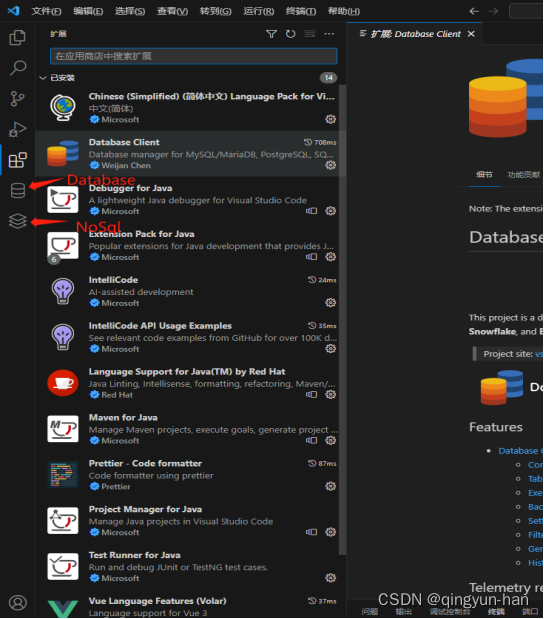Open manage gear for Extension Pack for Java
This screenshot has height=619, width=544.
point(330,257)
